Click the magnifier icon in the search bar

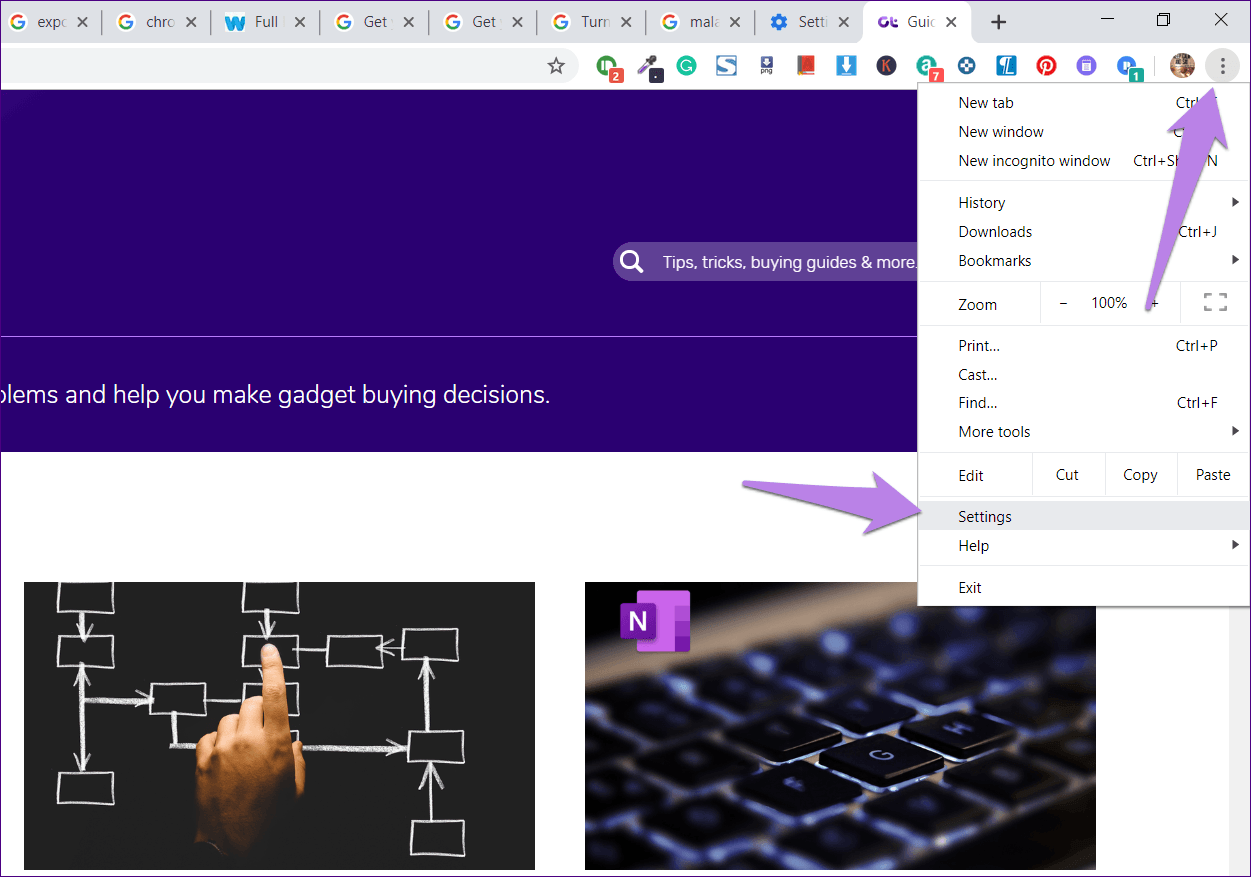[x=631, y=262]
